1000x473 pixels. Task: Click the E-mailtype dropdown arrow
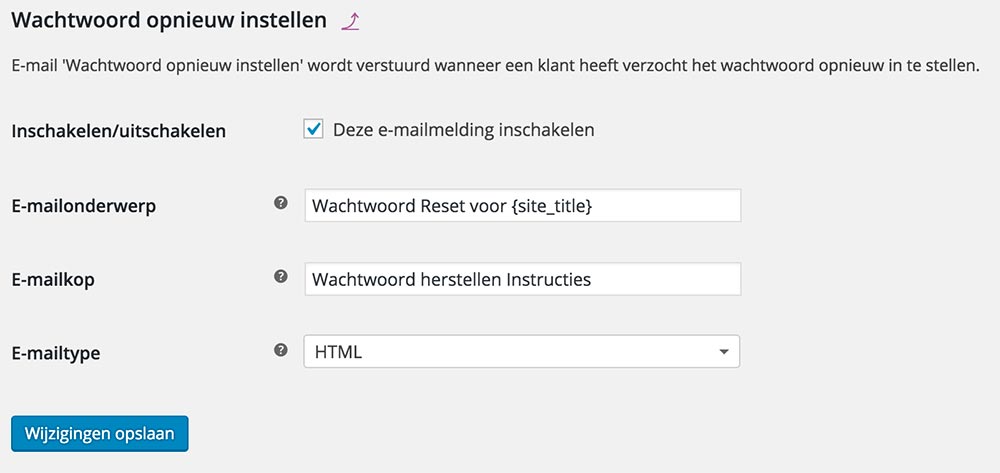coord(723,352)
